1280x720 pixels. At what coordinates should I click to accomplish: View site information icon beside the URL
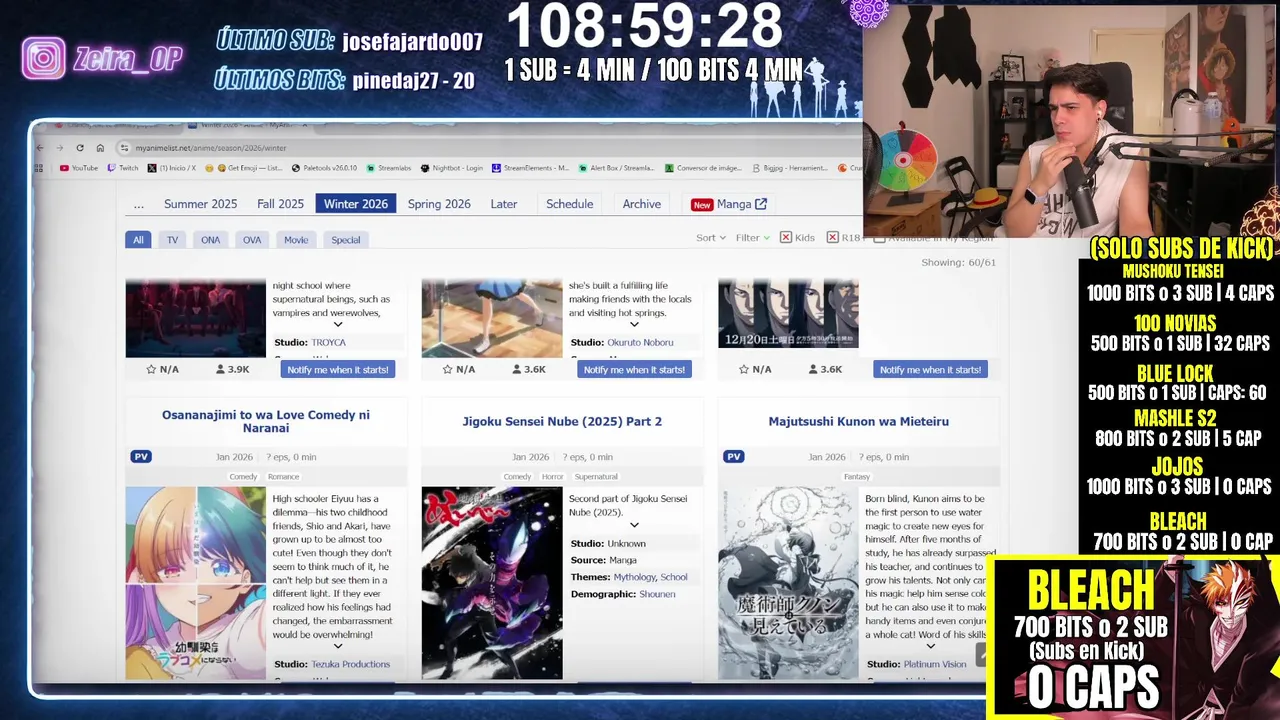tap(124, 148)
